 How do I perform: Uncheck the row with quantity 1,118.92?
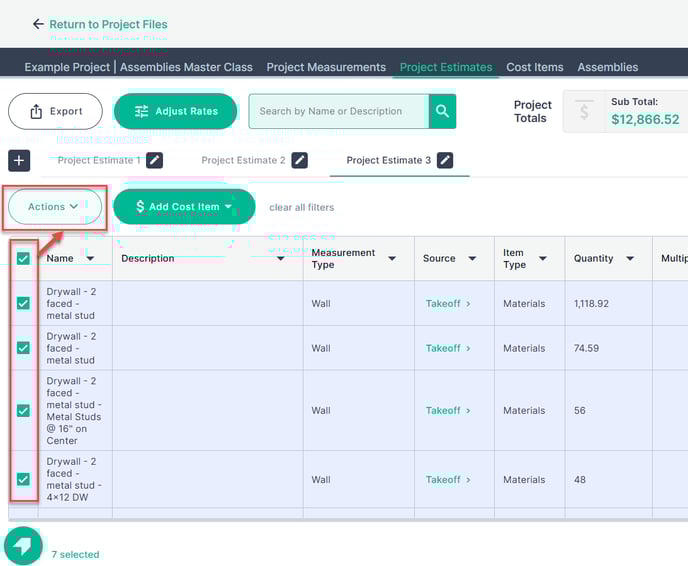point(23,303)
